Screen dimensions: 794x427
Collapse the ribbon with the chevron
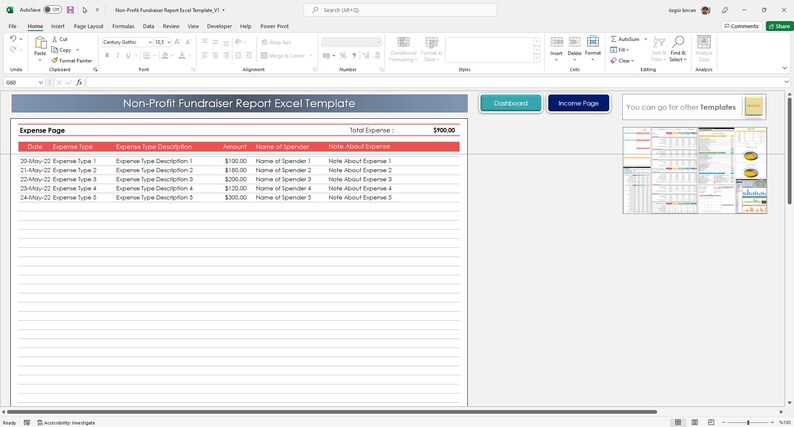click(784, 68)
